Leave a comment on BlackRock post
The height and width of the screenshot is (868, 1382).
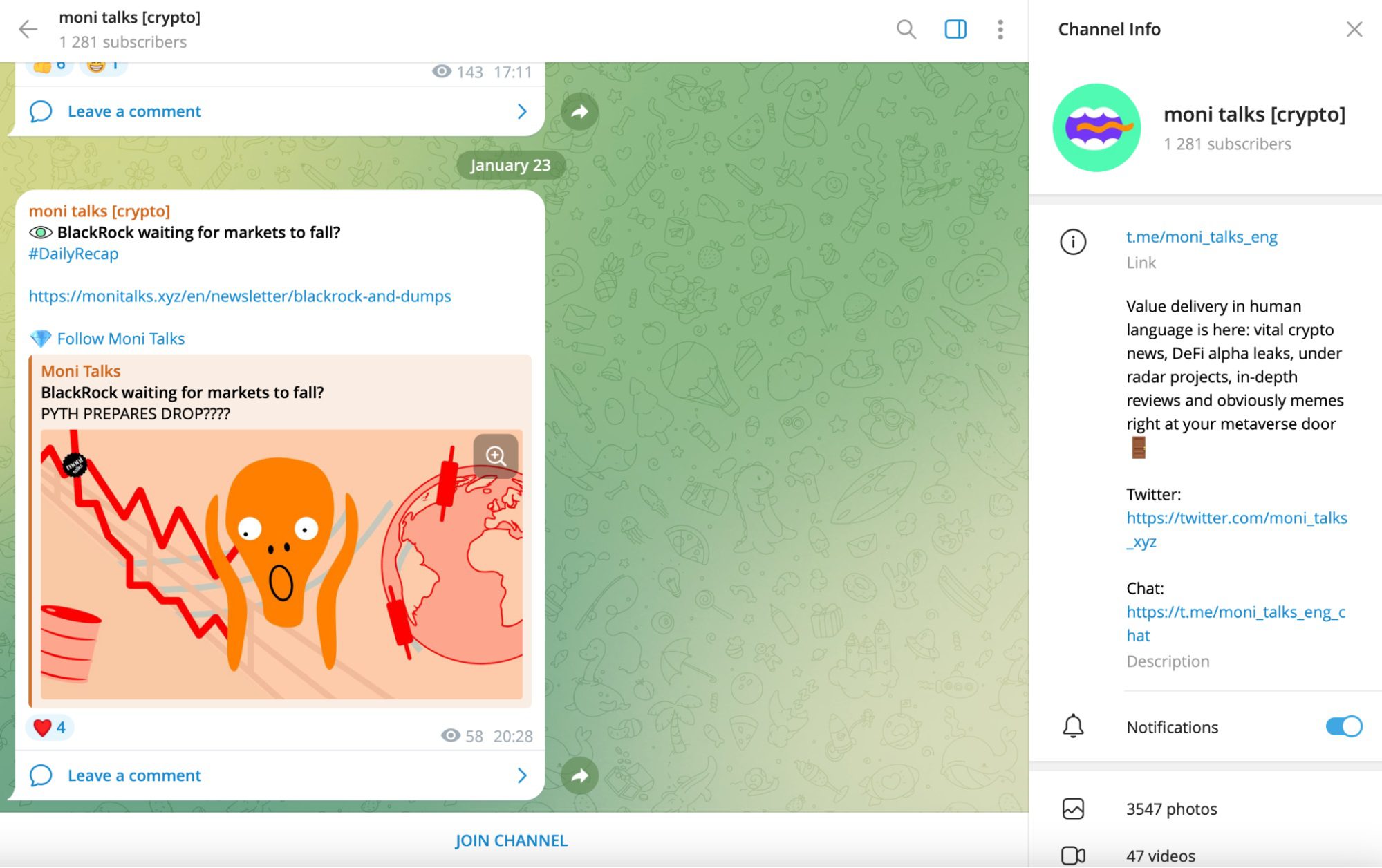coord(279,775)
